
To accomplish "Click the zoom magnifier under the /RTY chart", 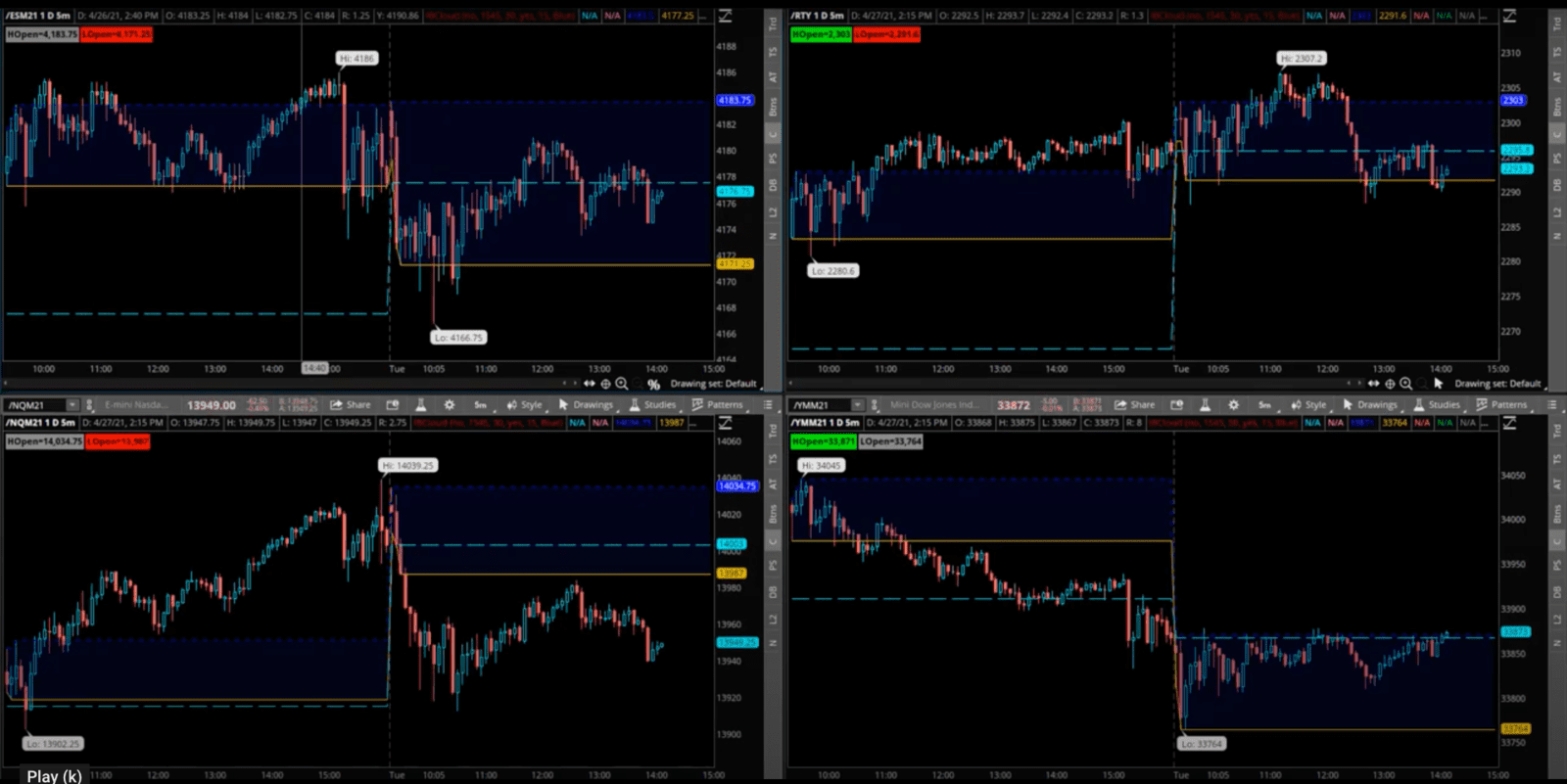I will (x=1406, y=384).
